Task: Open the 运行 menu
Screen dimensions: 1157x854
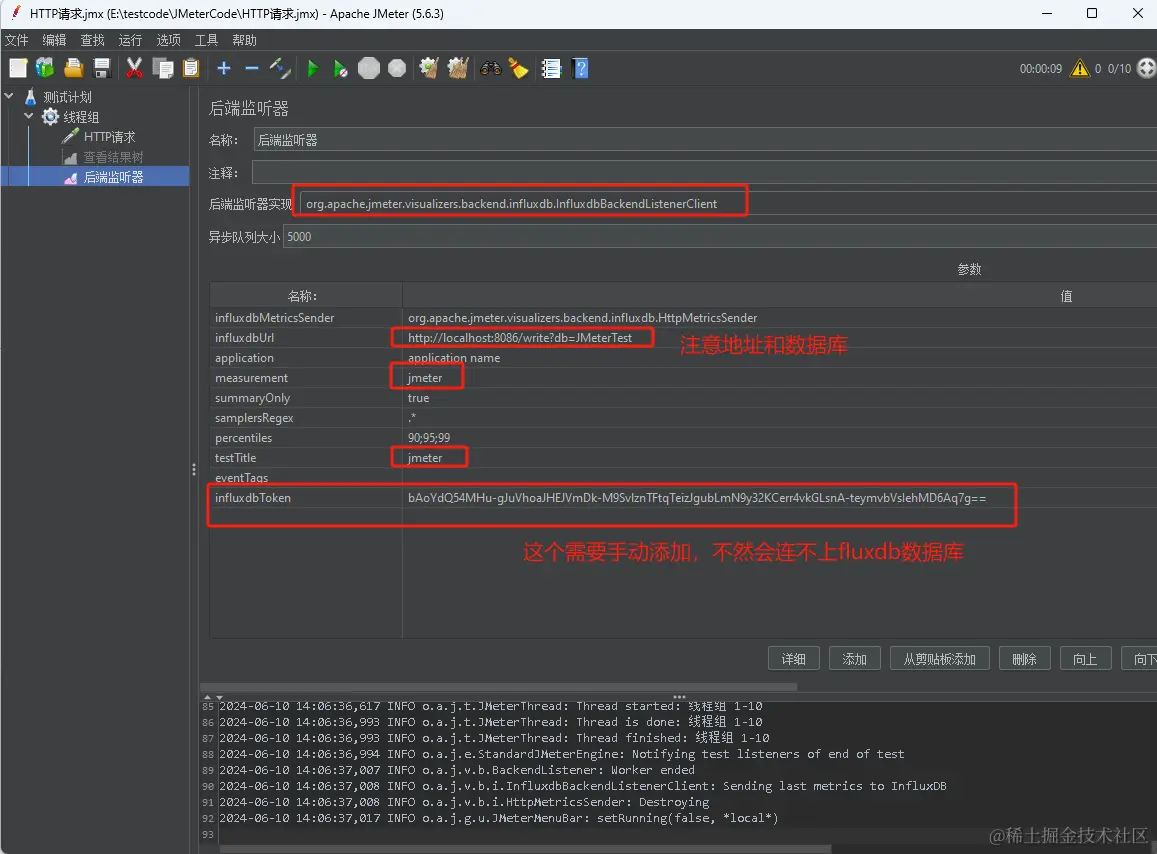Action: pos(130,40)
